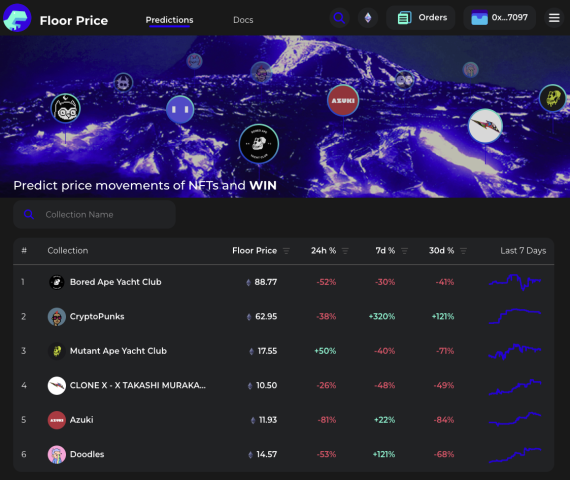Open Azuki collection row
Viewport: 570px width, 480px height.
pyautogui.click(x=284, y=420)
